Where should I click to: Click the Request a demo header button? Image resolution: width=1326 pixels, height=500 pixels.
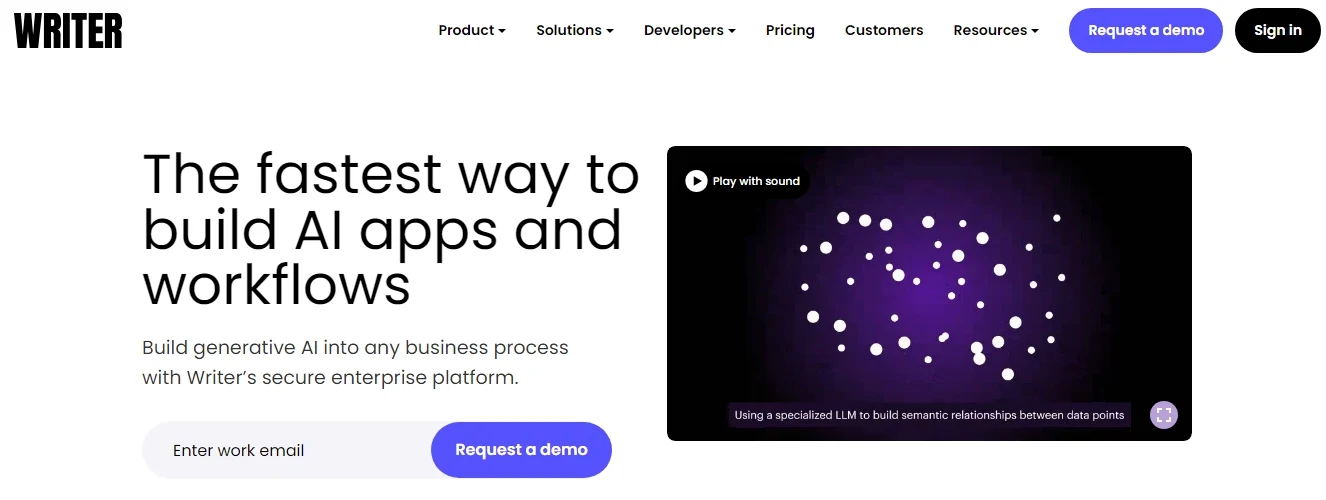(x=1146, y=30)
